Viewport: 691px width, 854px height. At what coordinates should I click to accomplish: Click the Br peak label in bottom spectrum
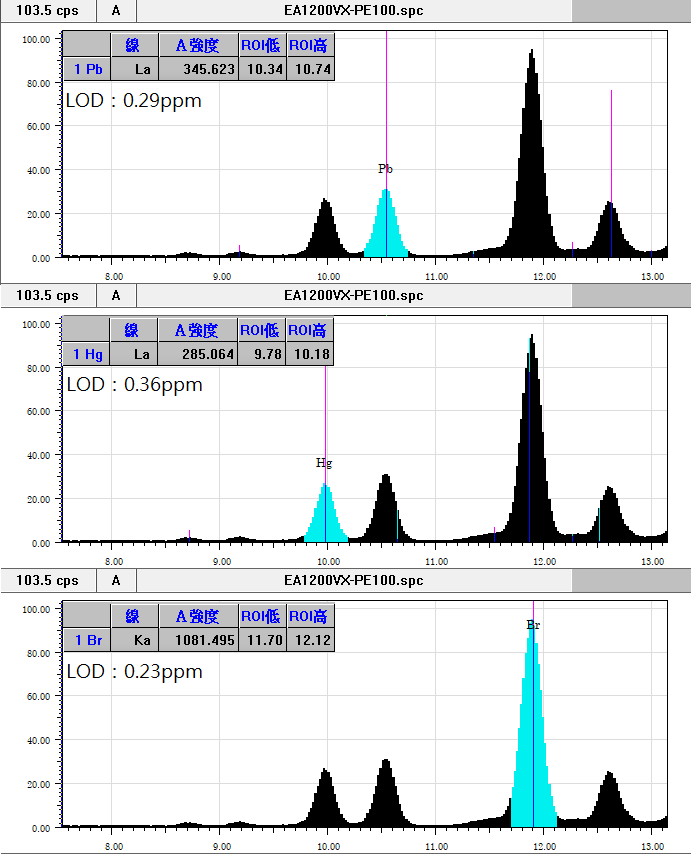[x=533, y=625]
